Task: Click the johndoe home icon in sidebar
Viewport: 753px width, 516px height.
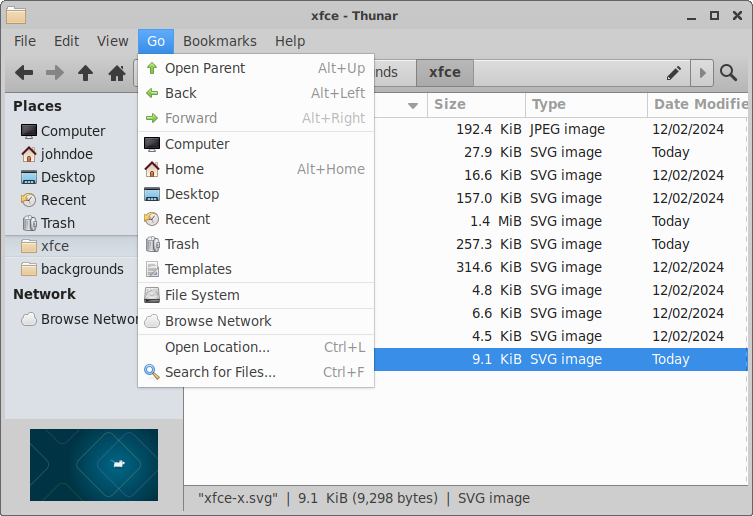Action: pyautogui.click(x=29, y=154)
